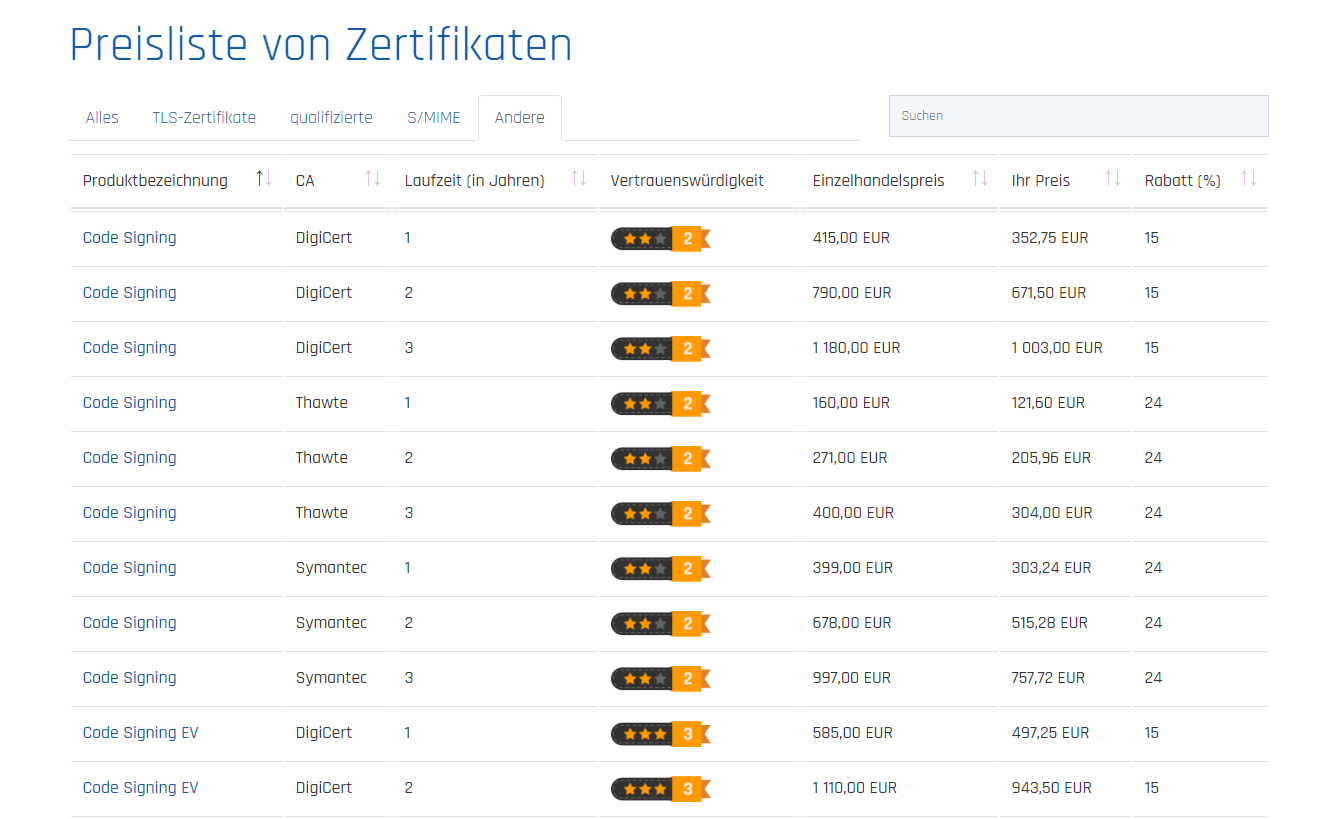The width and height of the screenshot is (1337, 819).
Task: Open Code Signing link priced 790,00 EUR
Action: [x=129, y=293]
